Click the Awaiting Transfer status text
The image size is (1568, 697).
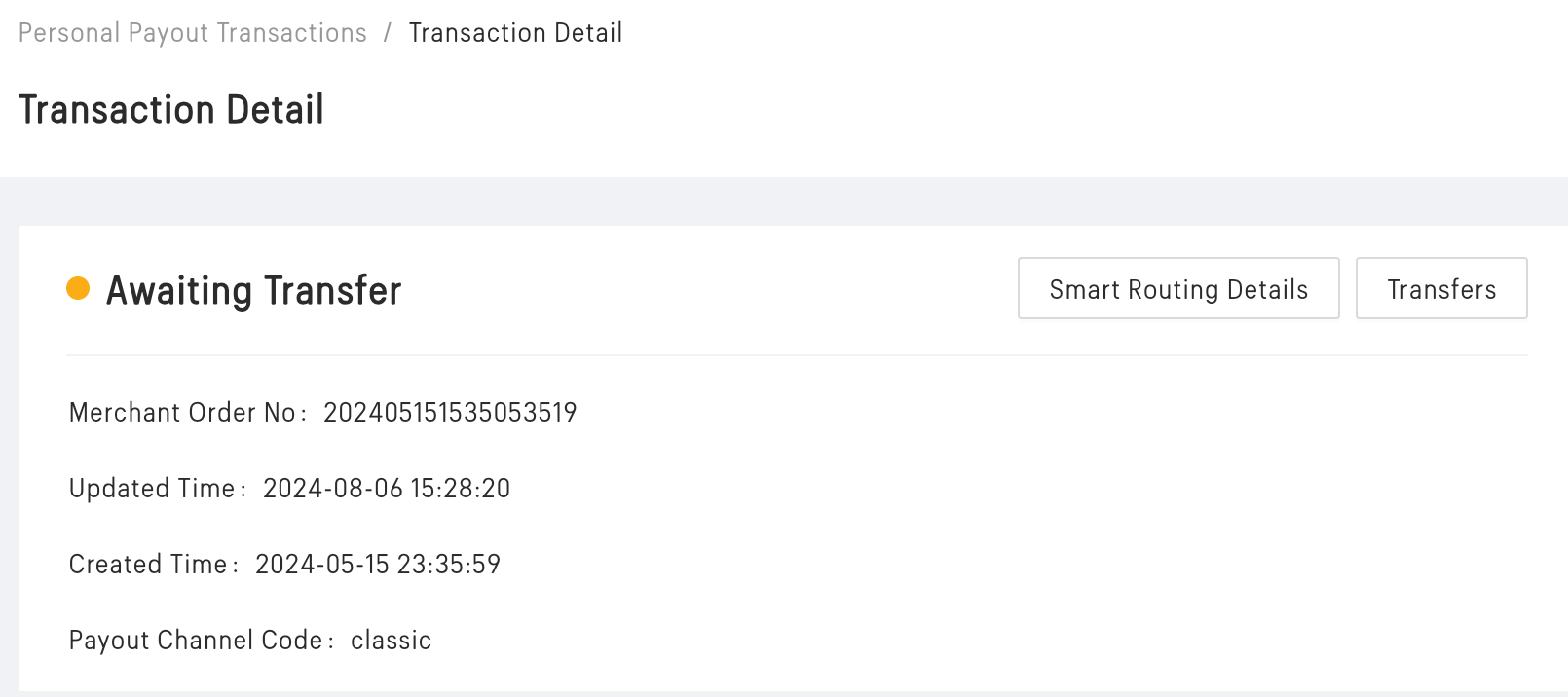(x=253, y=290)
